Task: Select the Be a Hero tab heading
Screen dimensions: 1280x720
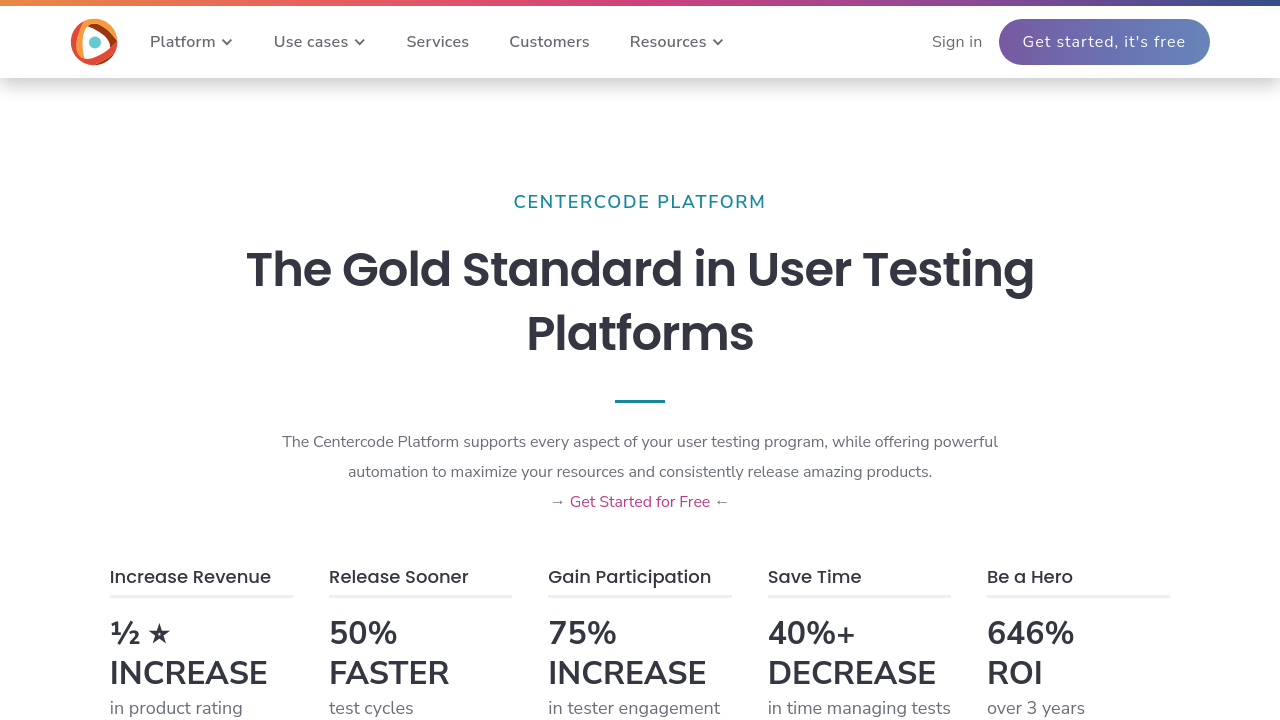Action: point(1029,577)
